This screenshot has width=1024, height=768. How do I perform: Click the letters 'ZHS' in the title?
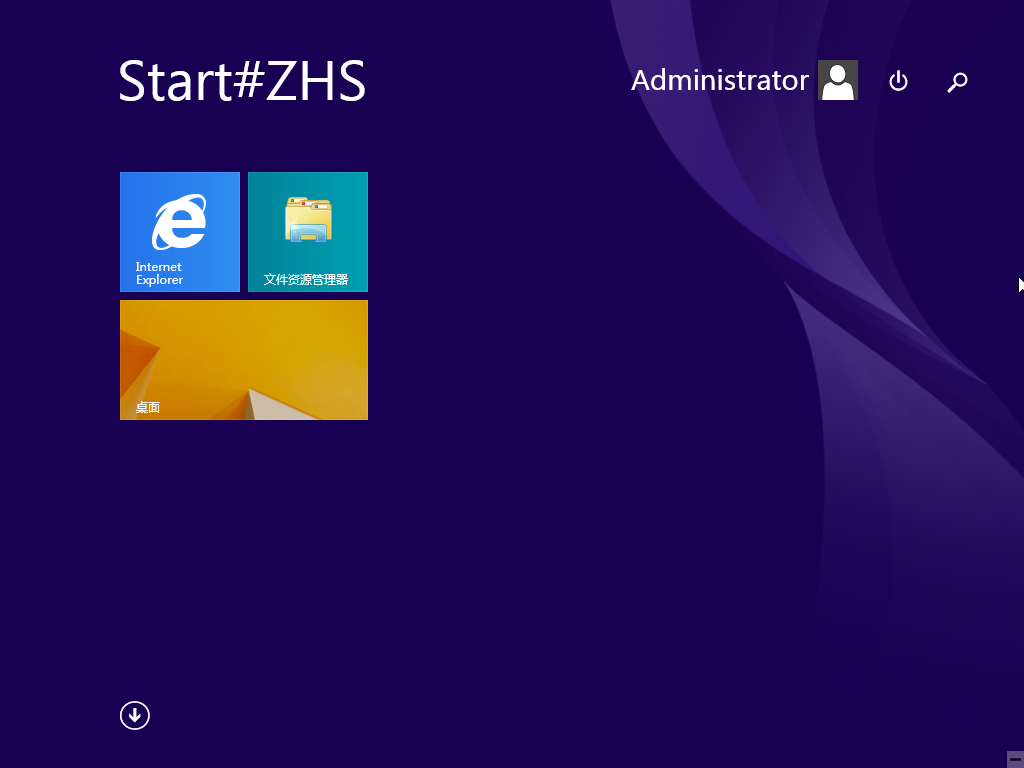316,81
